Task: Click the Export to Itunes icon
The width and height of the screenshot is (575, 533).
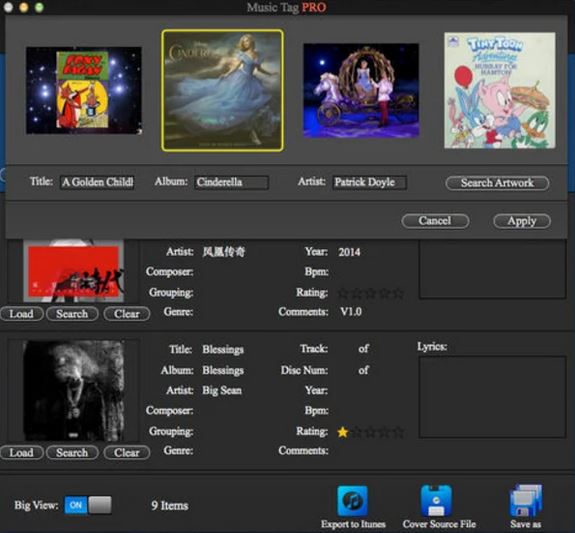Action: click(x=352, y=501)
